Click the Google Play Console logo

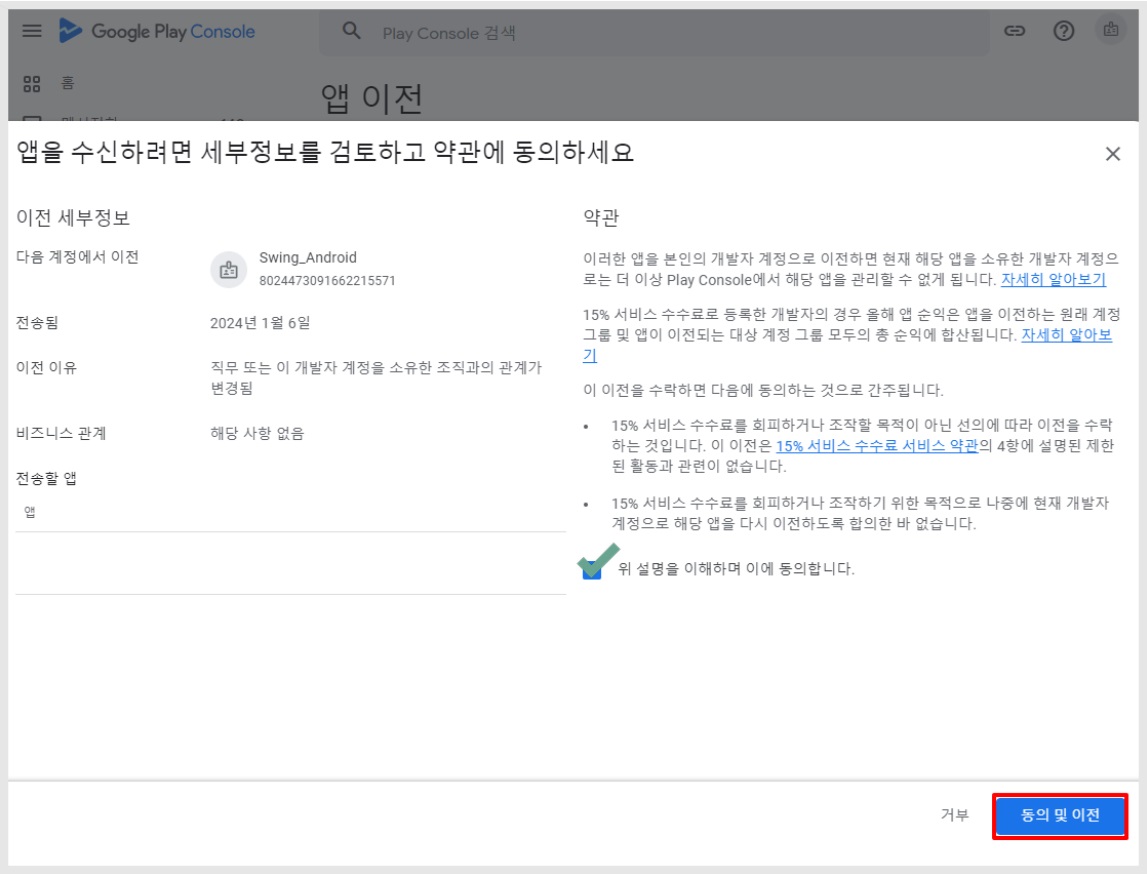click(x=157, y=31)
